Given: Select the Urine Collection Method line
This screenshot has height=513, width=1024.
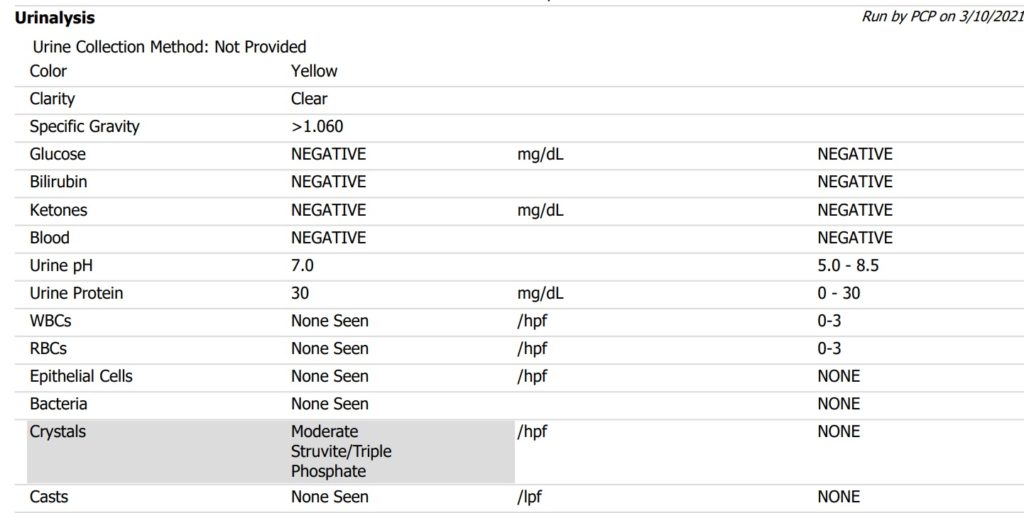Looking at the screenshot, I should (169, 47).
